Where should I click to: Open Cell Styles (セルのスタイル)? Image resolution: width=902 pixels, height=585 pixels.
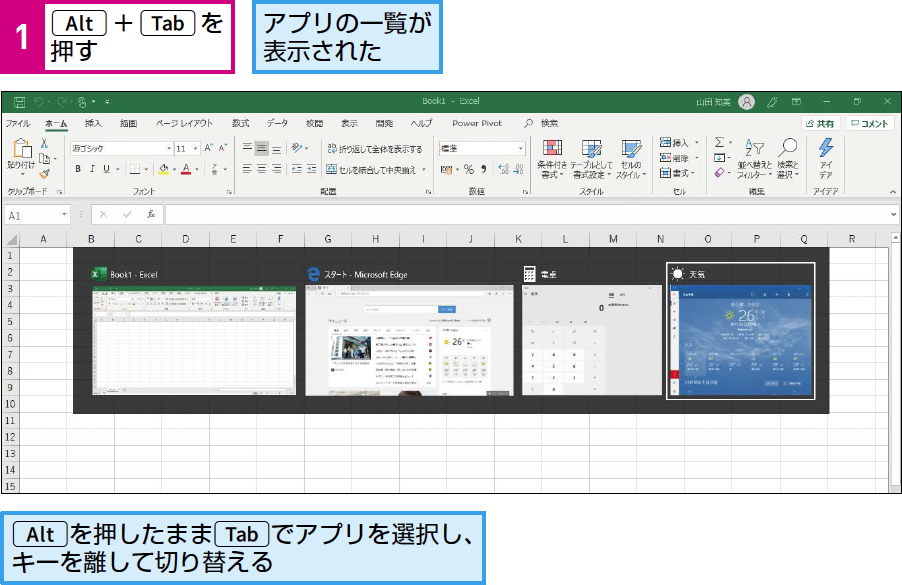tap(630, 155)
